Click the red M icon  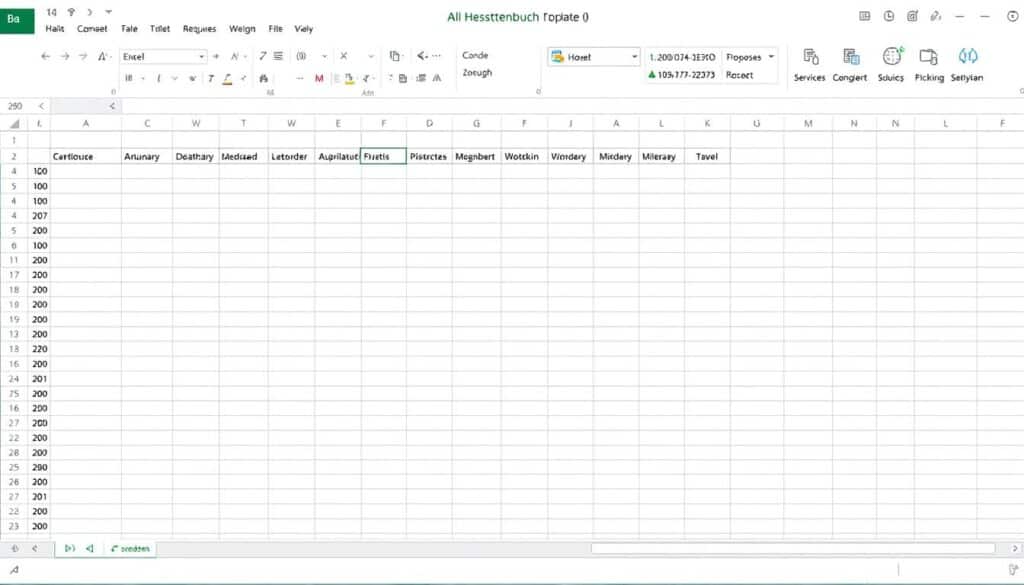point(319,78)
